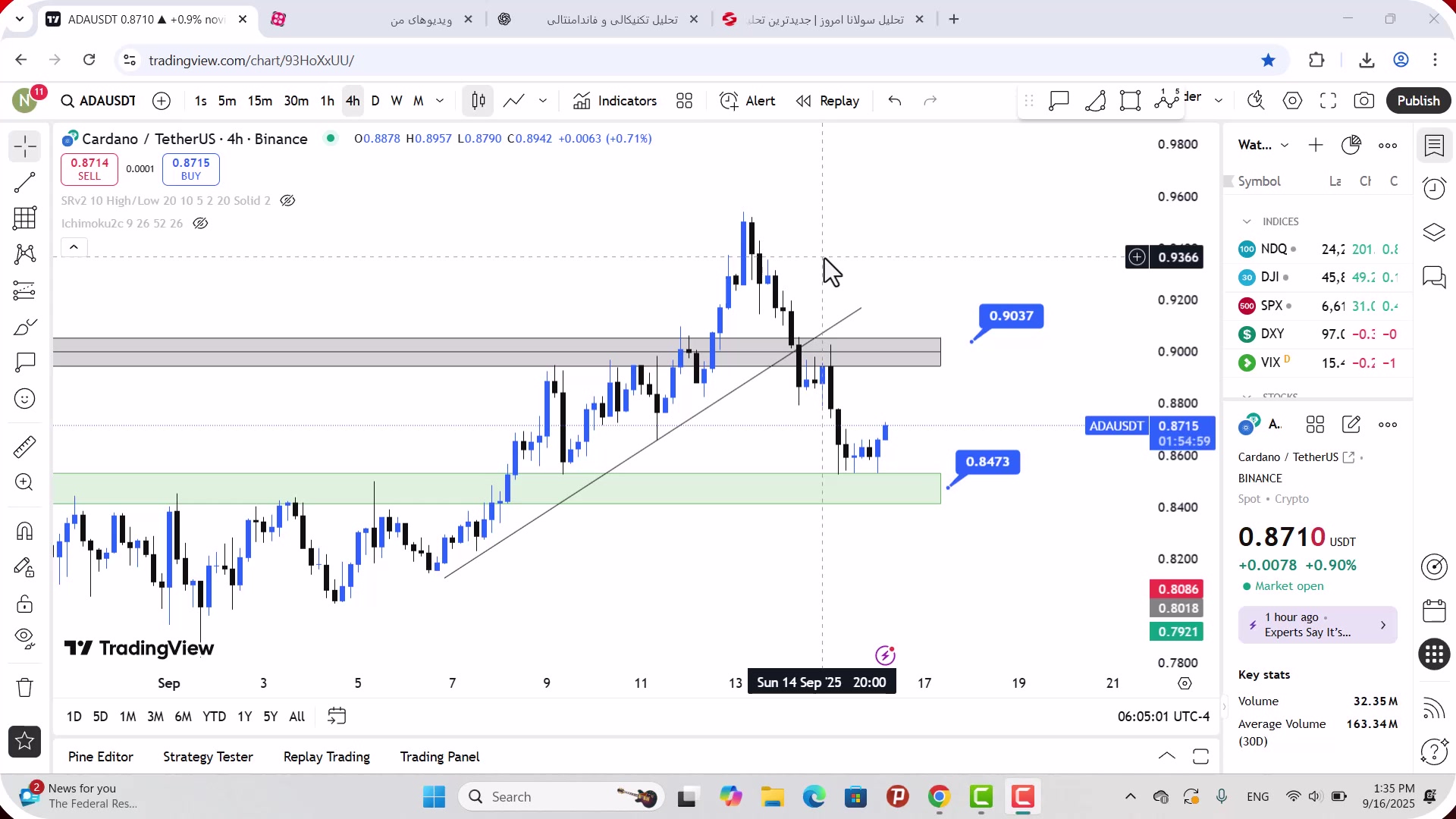Expand the bottom panel chevron
The image size is (1456, 819).
click(1167, 756)
